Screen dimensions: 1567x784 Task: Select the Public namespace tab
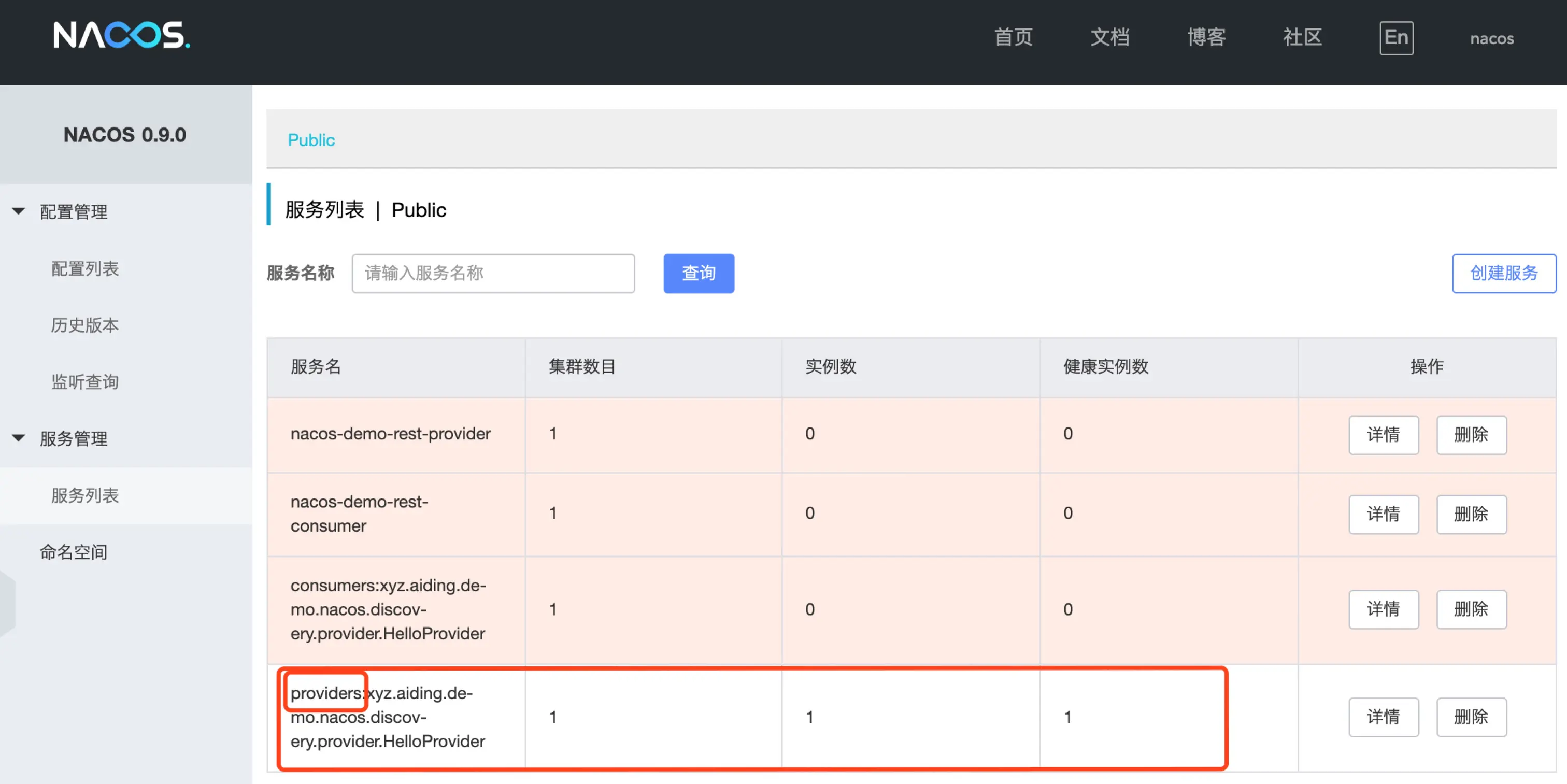(x=311, y=140)
